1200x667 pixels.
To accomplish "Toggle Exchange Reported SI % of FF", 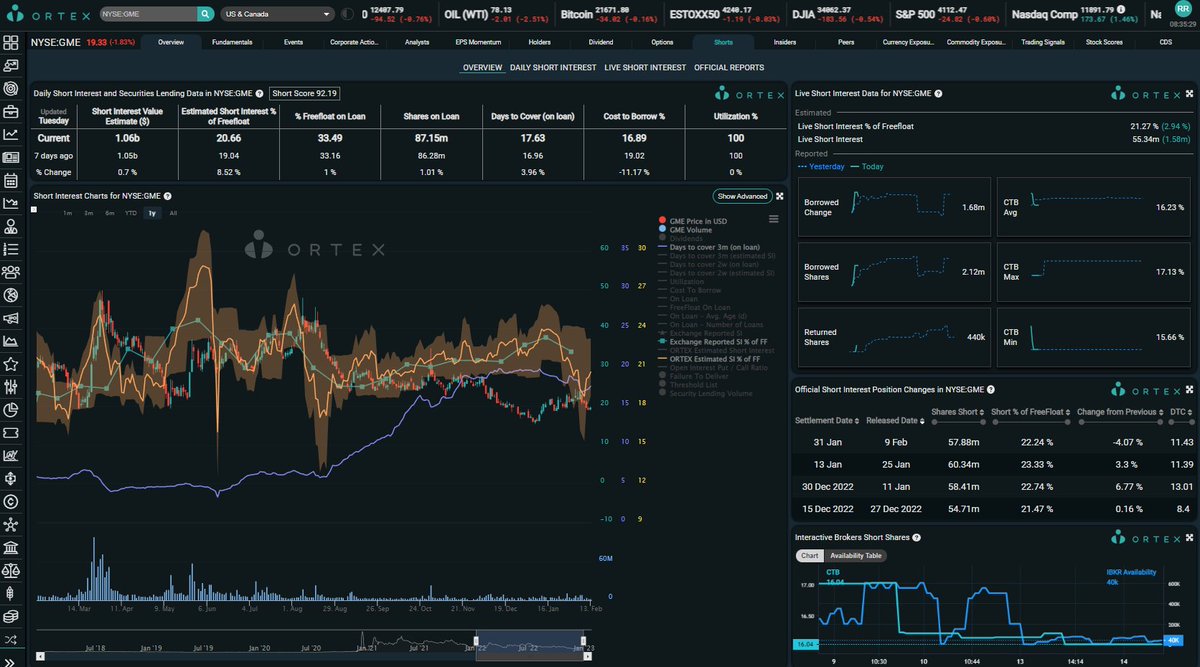I will coord(715,341).
